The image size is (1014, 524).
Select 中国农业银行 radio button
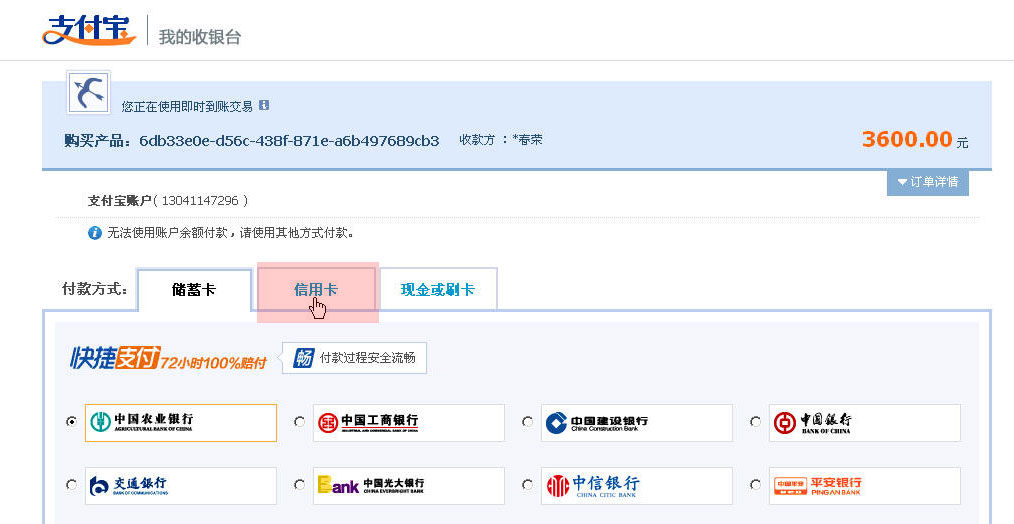pos(72,422)
